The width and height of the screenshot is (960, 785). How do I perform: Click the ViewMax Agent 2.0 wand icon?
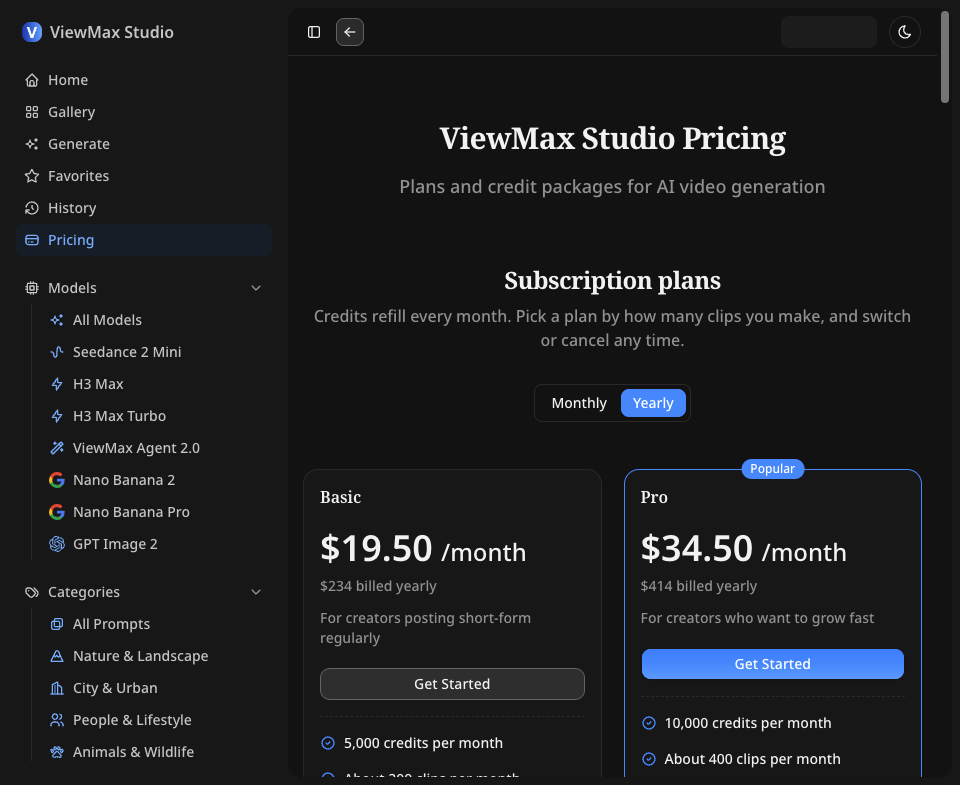[57, 448]
